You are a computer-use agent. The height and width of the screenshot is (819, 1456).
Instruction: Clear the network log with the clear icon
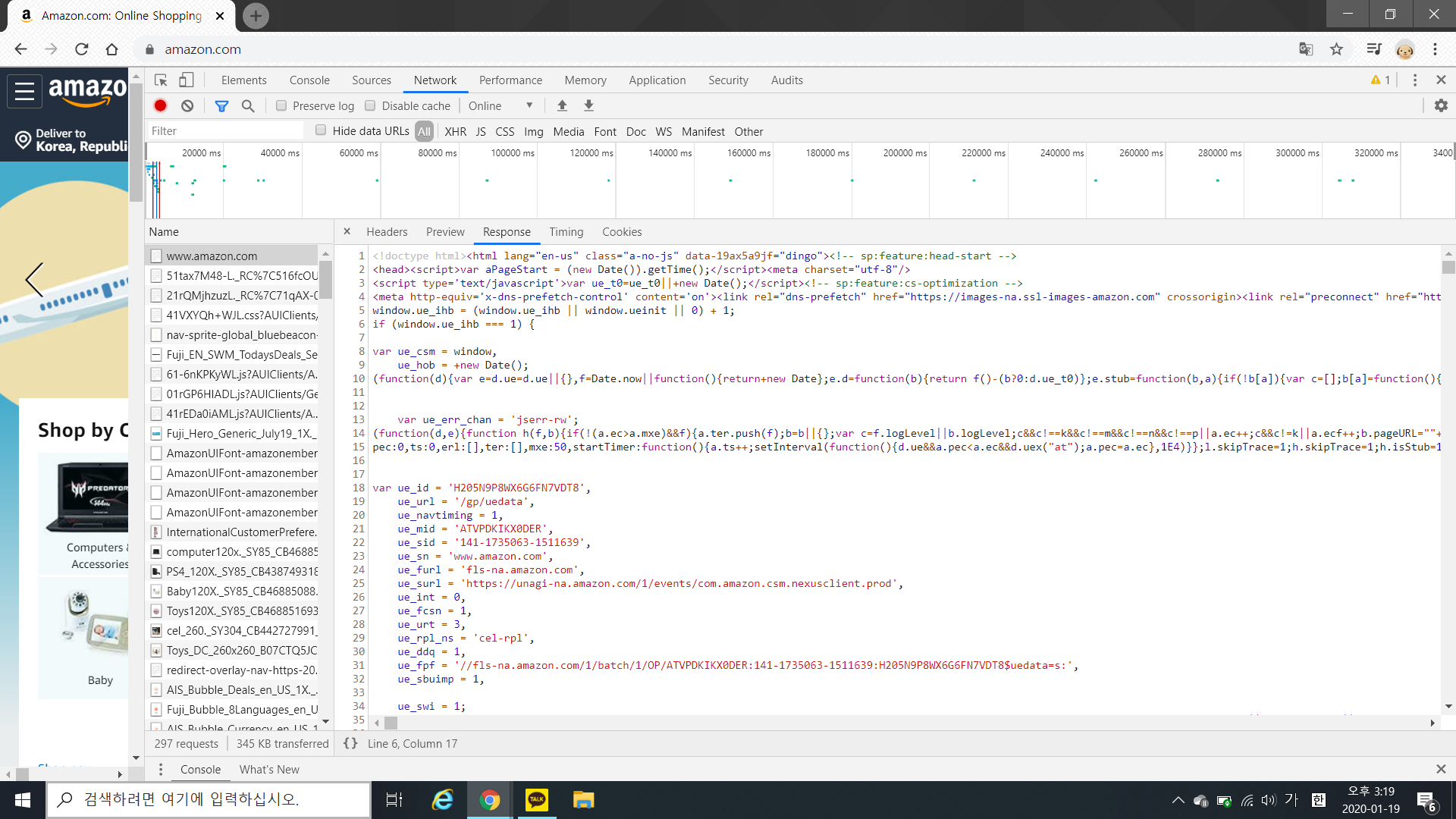point(187,106)
